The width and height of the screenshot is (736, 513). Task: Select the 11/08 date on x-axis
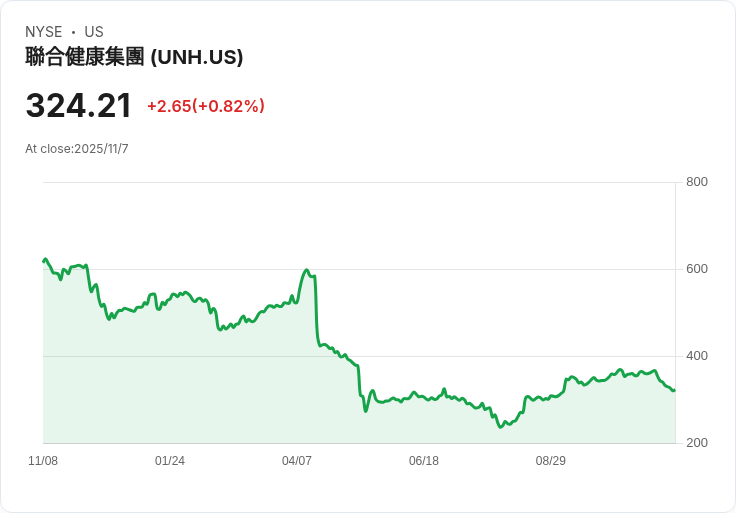tap(43, 461)
